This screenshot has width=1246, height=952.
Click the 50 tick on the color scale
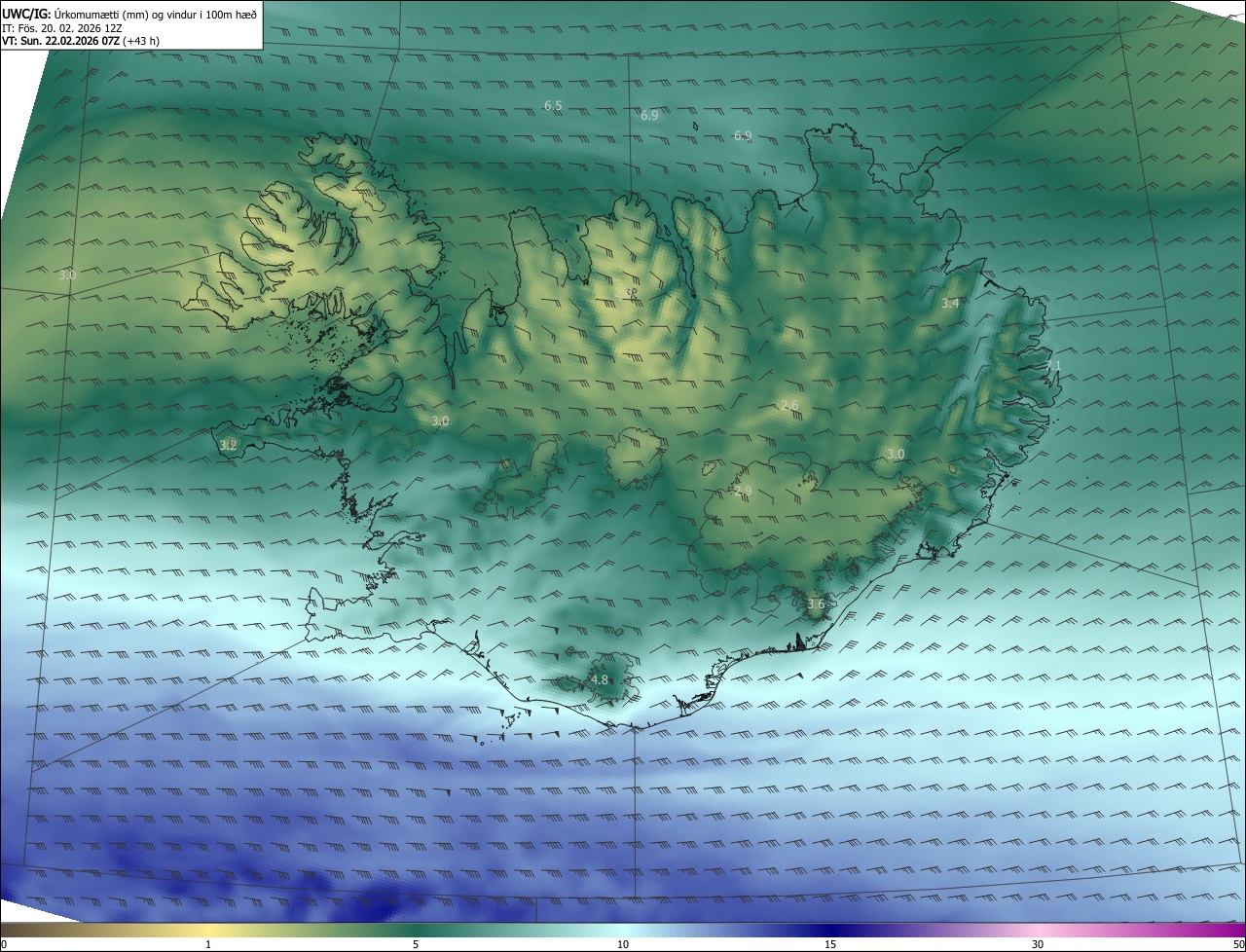pos(1238,944)
